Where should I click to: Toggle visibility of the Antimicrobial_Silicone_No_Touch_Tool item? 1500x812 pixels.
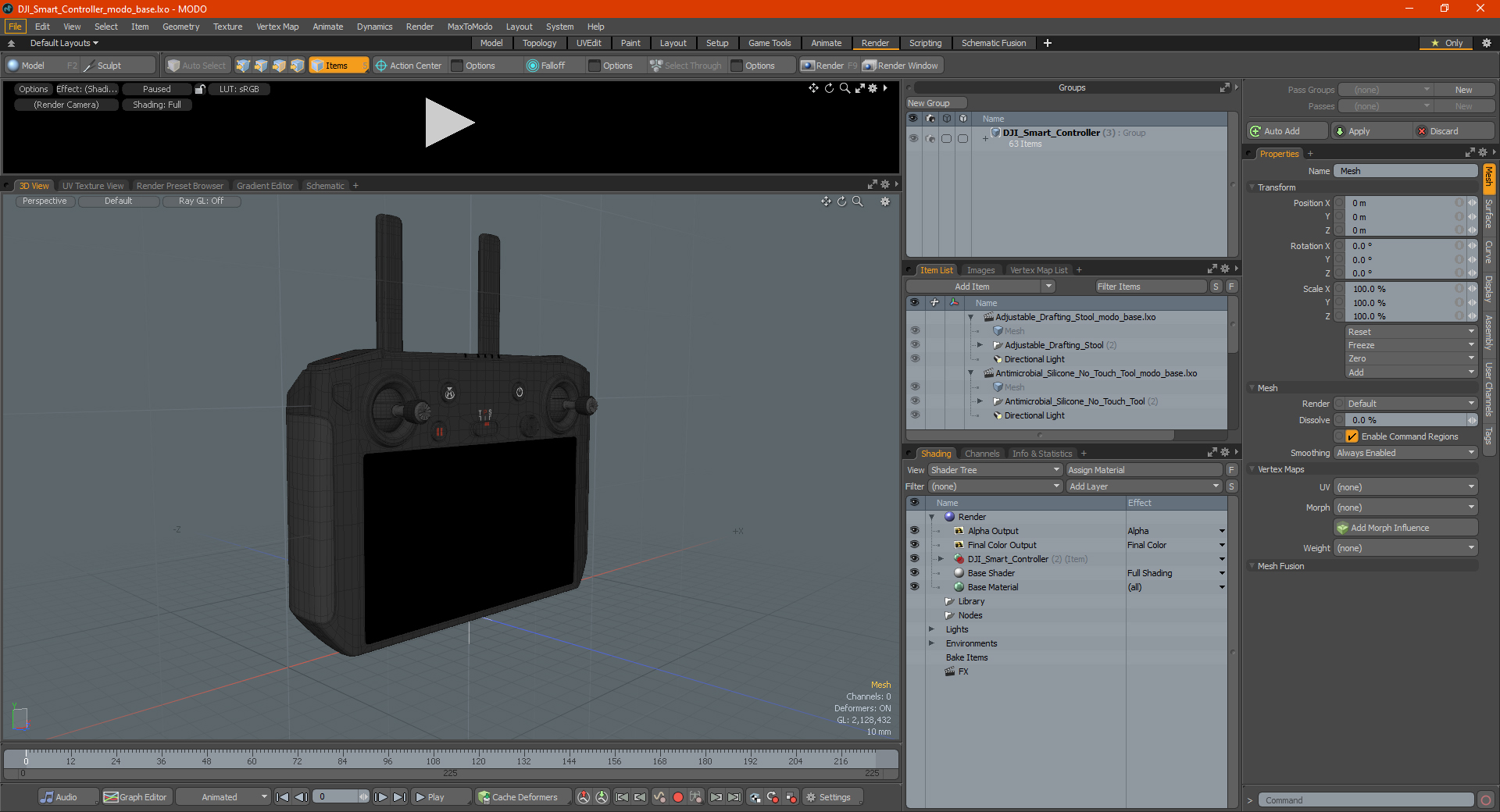[914, 401]
